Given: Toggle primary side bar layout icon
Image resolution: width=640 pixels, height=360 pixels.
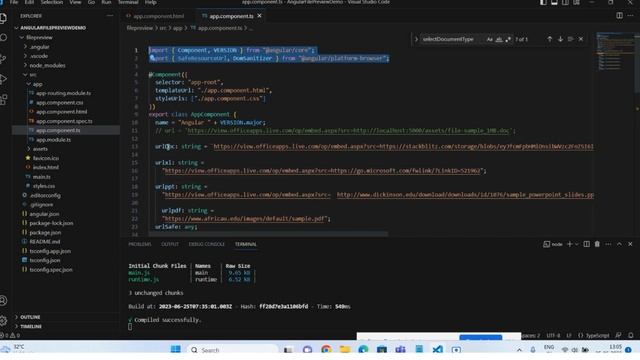Looking at the screenshot, I should tap(543, 2).
